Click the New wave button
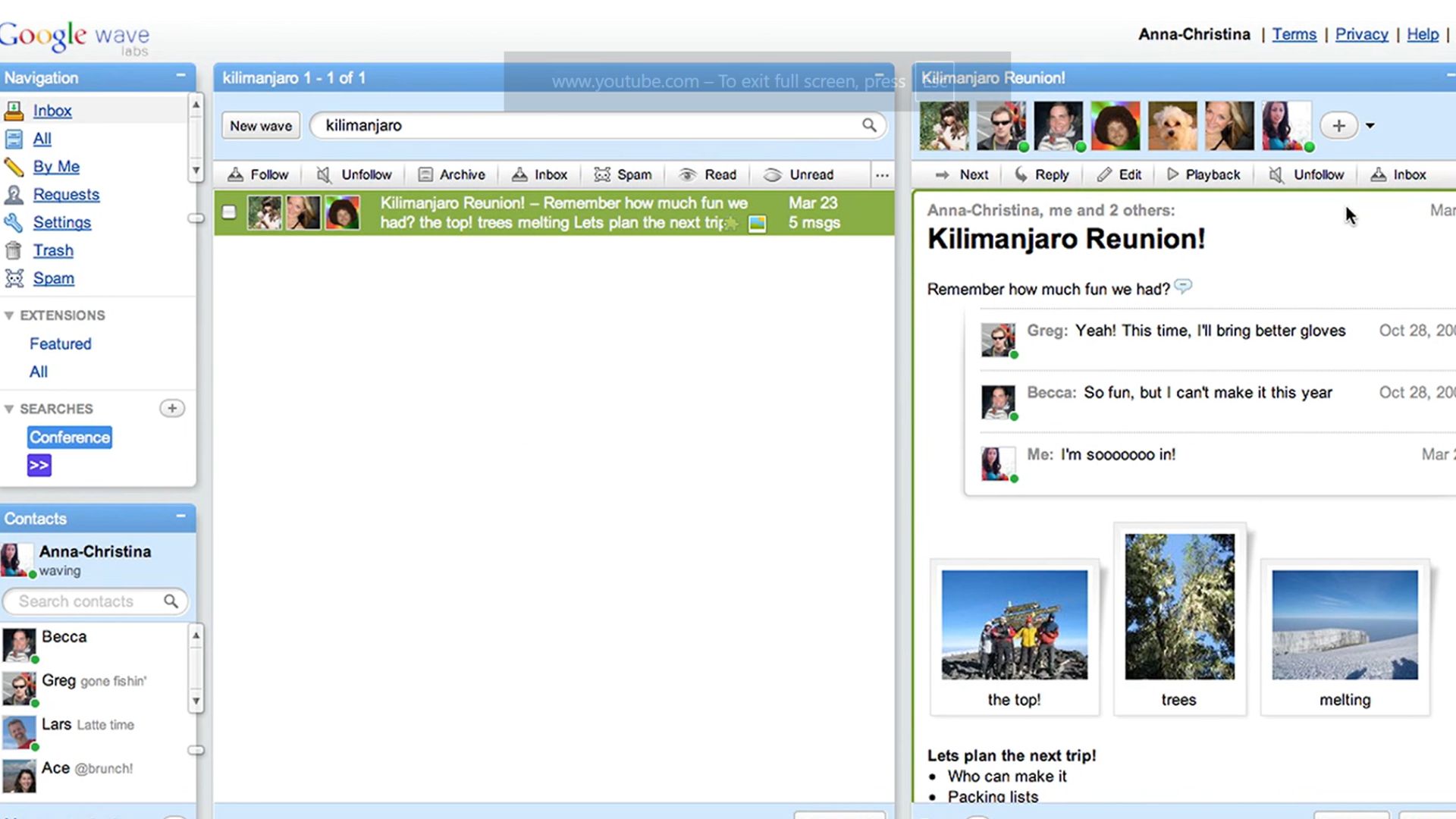This screenshot has width=1456, height=819. [x=261, y=126]
